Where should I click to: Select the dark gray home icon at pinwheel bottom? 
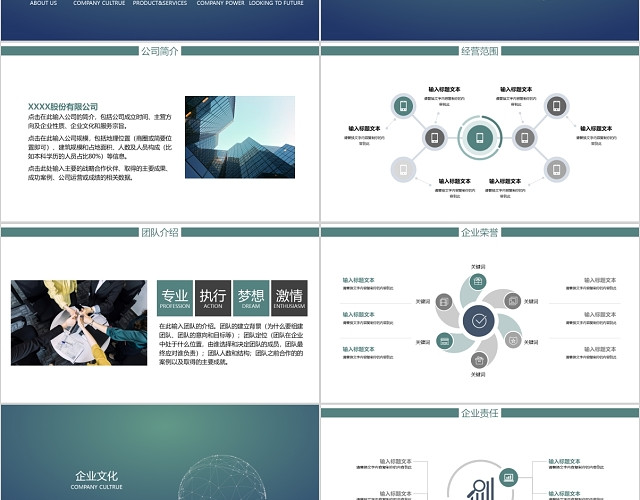tap(479, 360)
